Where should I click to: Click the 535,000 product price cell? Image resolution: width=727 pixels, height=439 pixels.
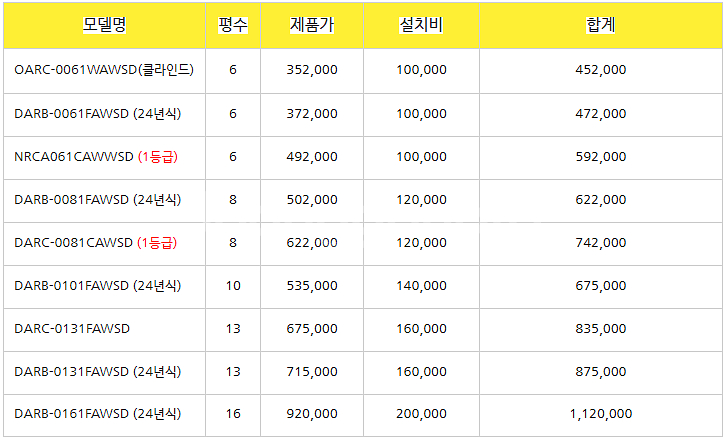coord(312,286)
